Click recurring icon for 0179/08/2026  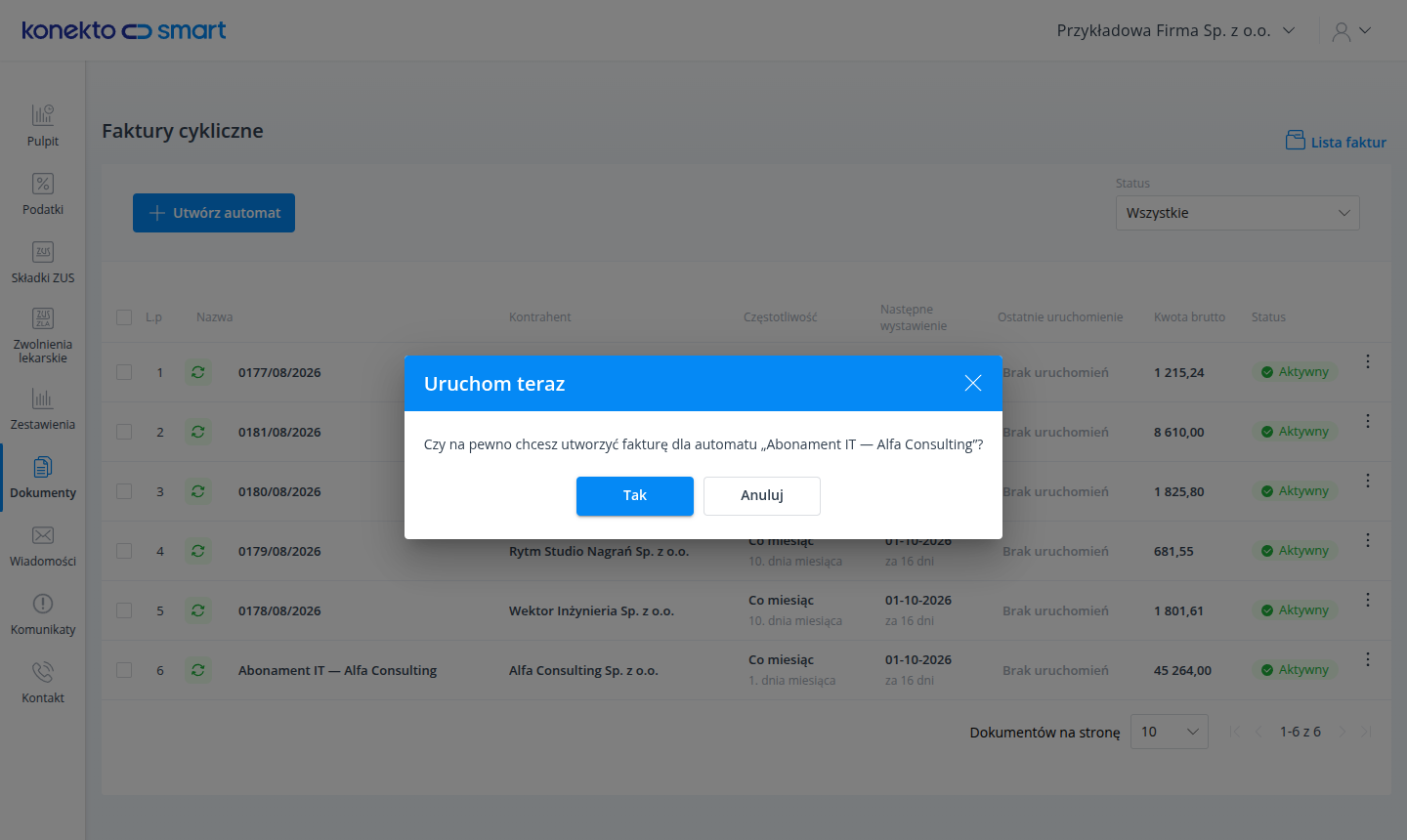coord(198,551)
